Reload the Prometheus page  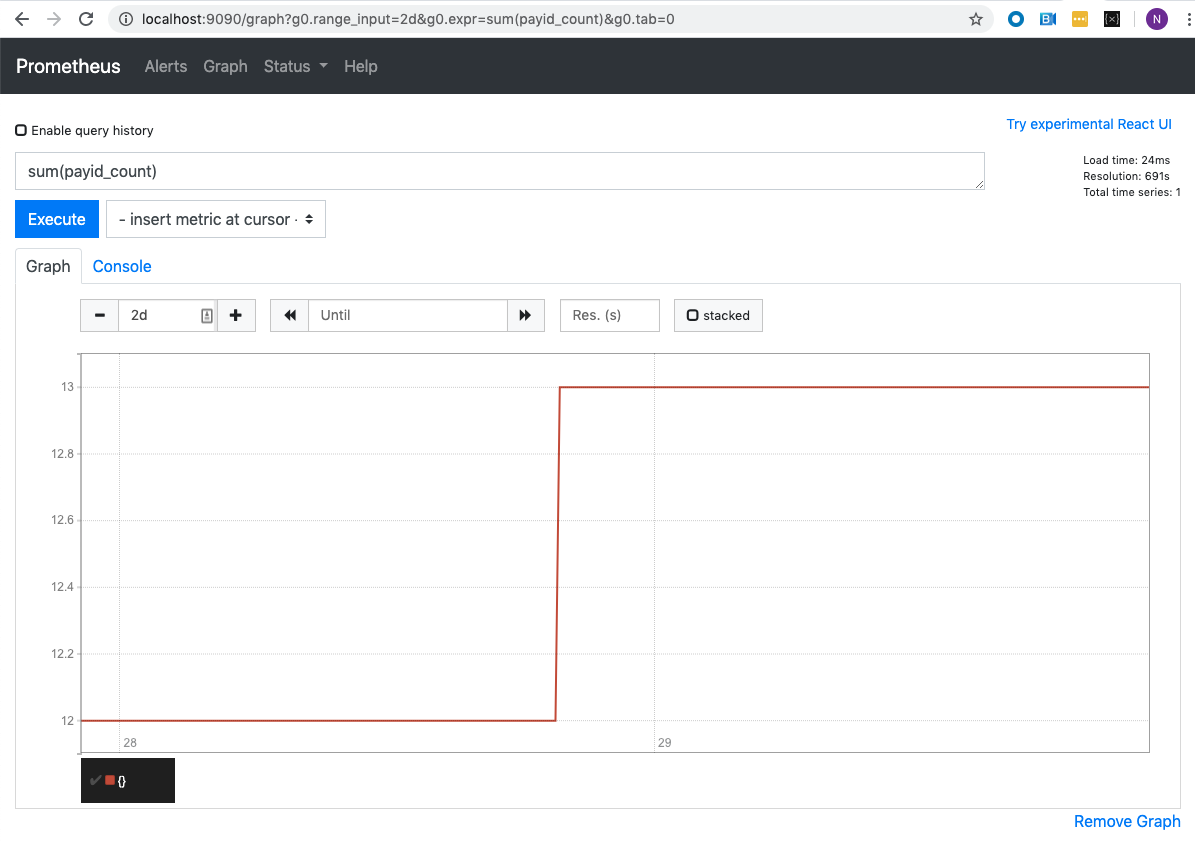tap(88, 18)
